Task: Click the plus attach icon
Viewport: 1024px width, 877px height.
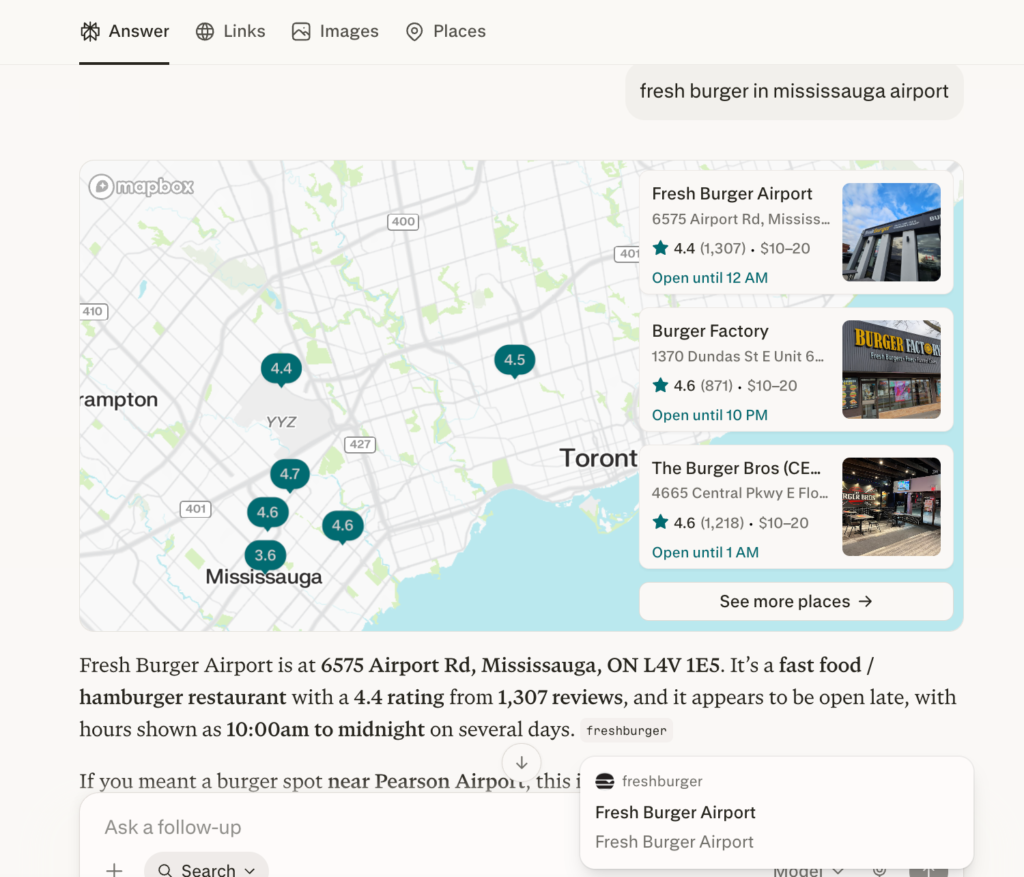Action: point(114,870)
